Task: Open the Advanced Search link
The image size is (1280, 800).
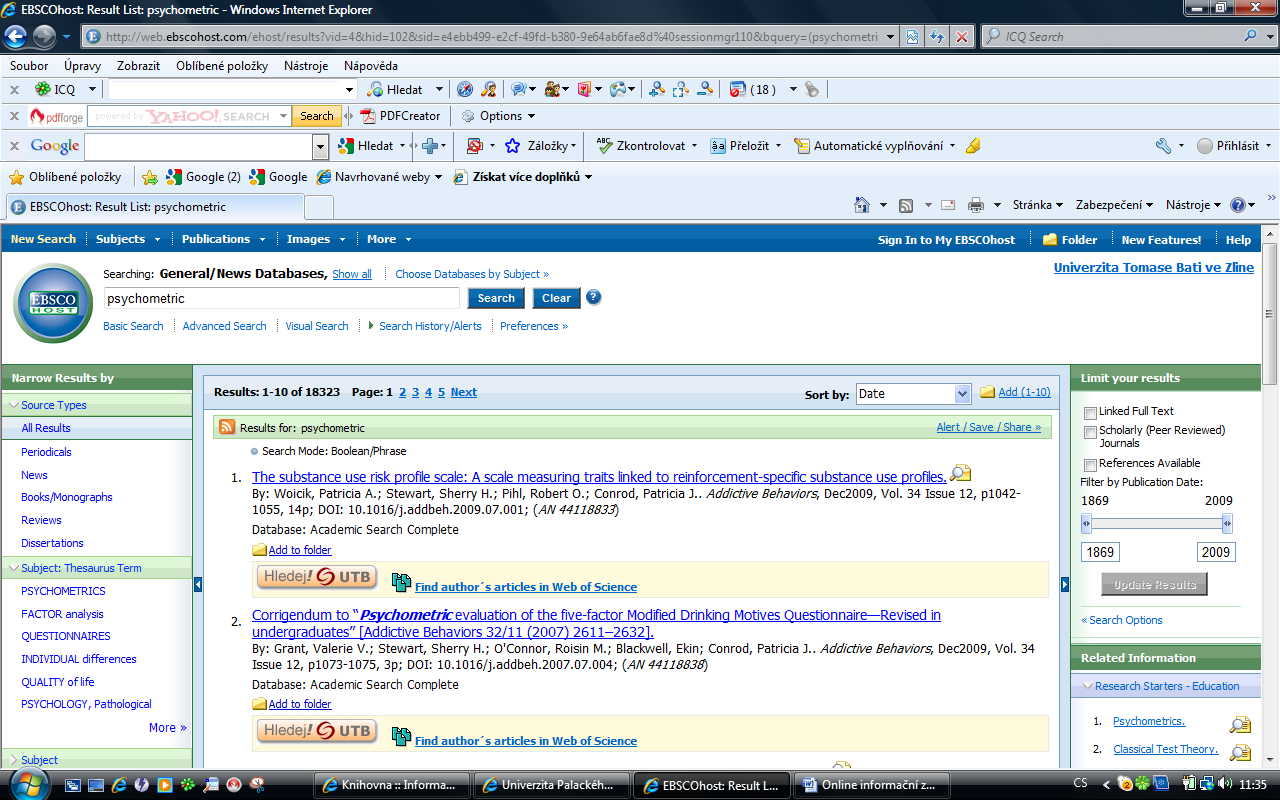Action: click(224, 326)
